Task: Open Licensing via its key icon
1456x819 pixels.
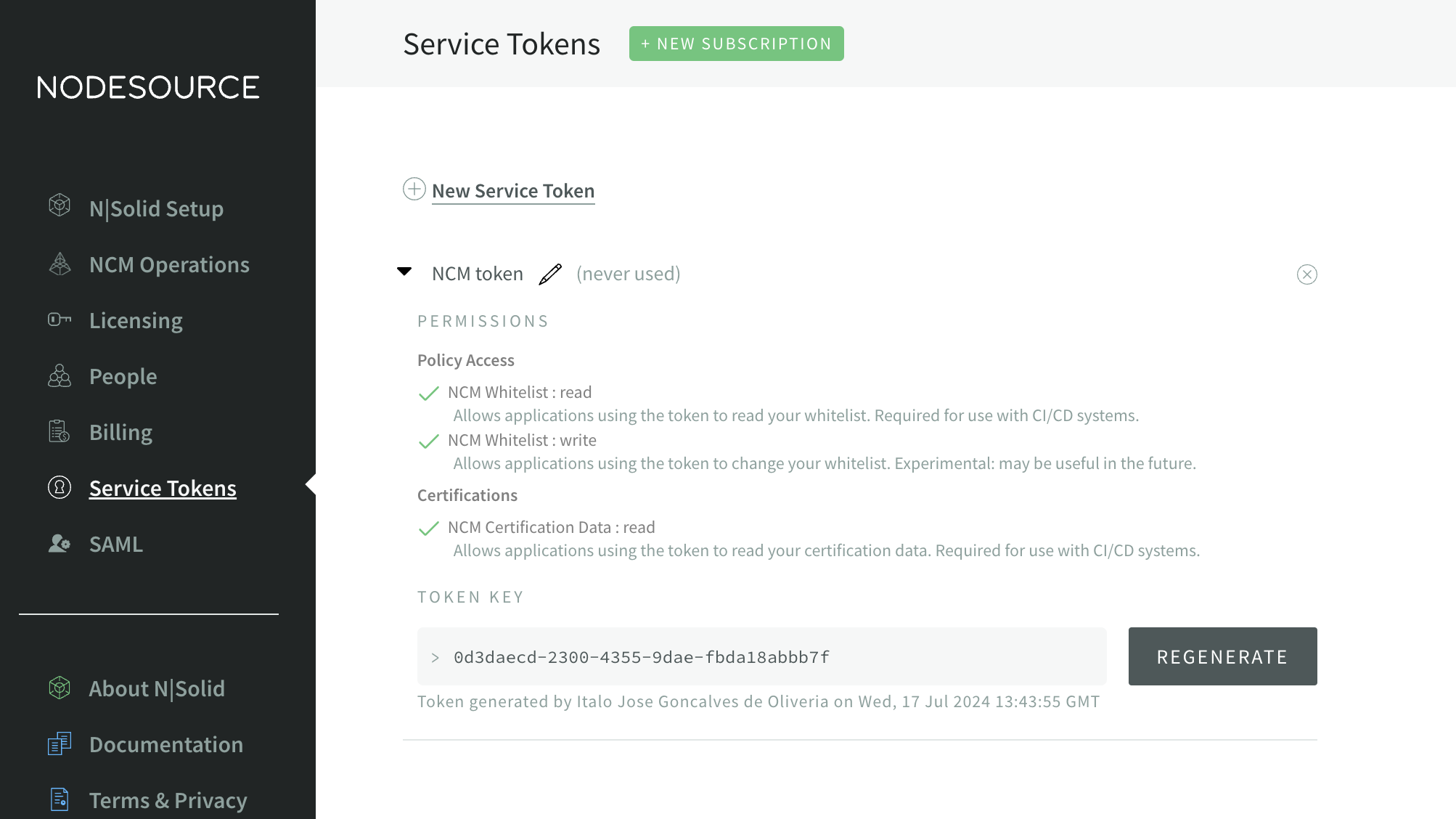Action: tap(59, 319)
